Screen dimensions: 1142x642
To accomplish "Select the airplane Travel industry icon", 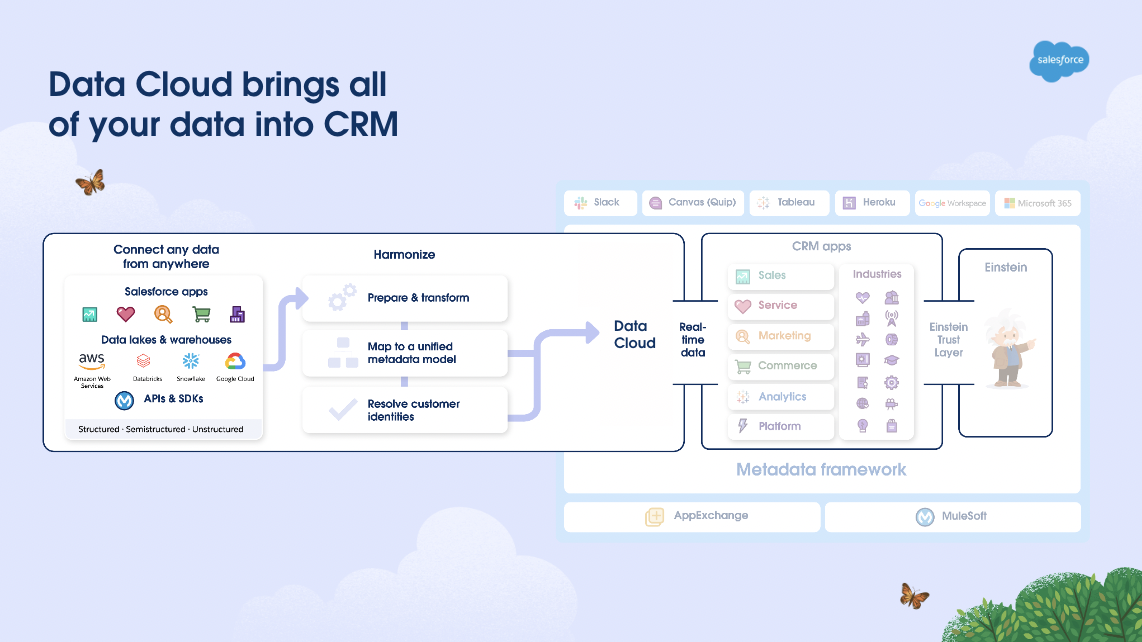I will (862, 340).
